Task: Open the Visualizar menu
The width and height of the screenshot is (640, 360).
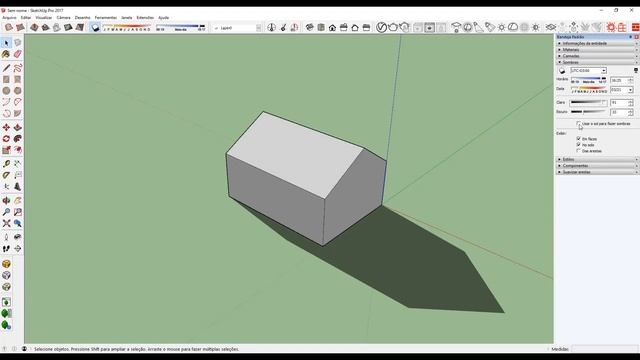Action: tap(44, 18)
